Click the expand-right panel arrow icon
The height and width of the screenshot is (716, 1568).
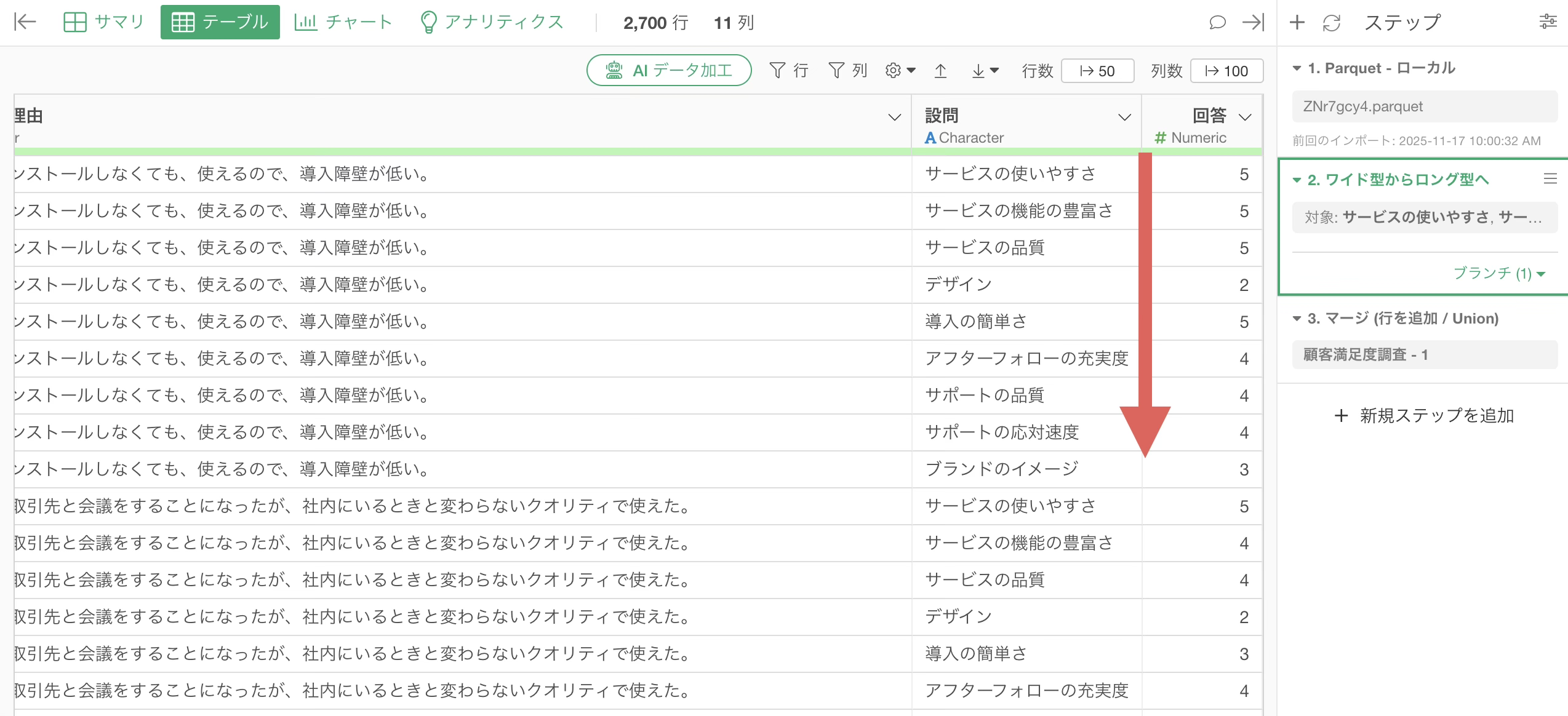coord(1253,23)
